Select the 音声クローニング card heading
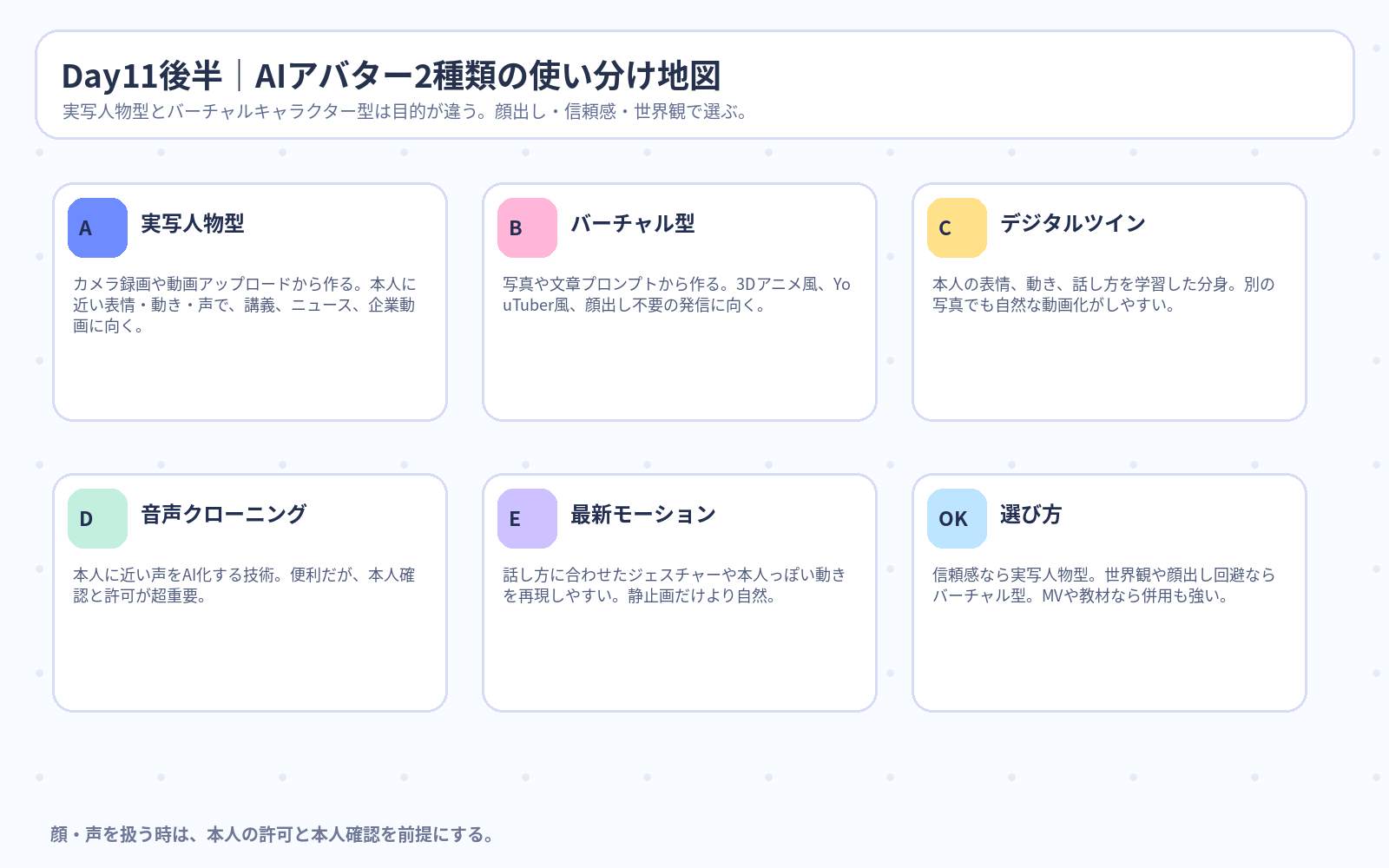This screenshot has width=1389, height=868. [x=224, y=515]
